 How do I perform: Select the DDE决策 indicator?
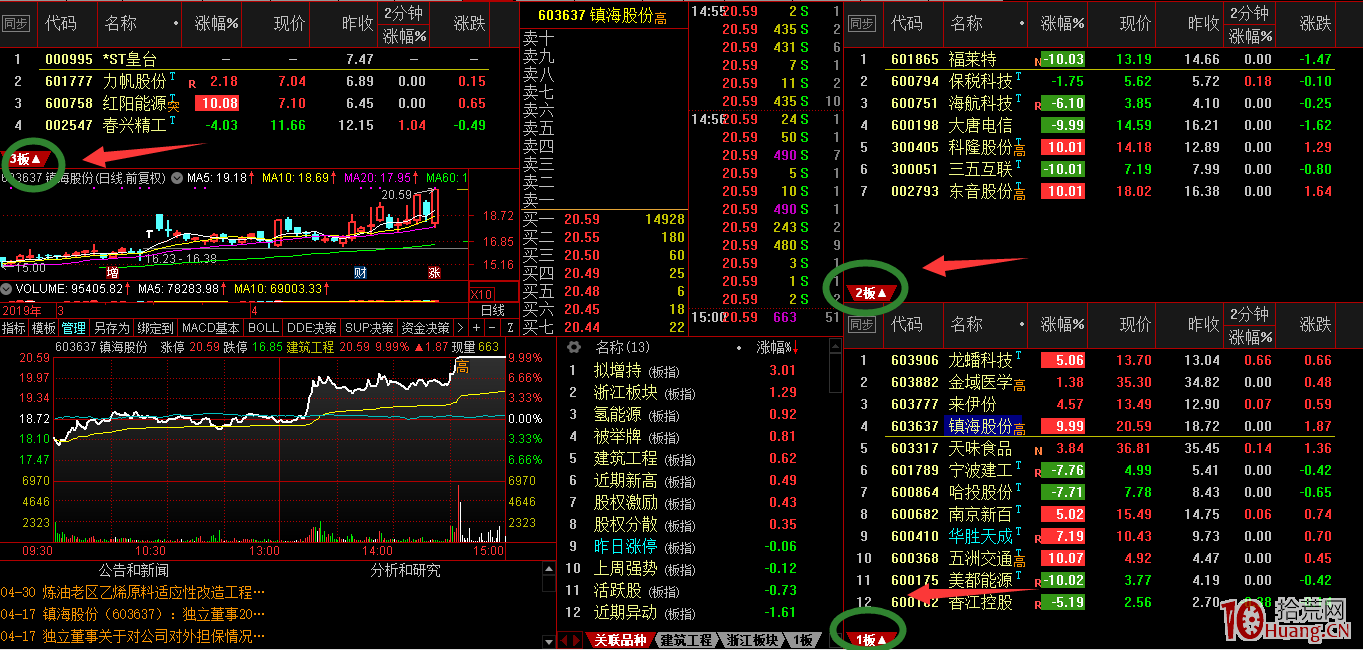point(312,327)
